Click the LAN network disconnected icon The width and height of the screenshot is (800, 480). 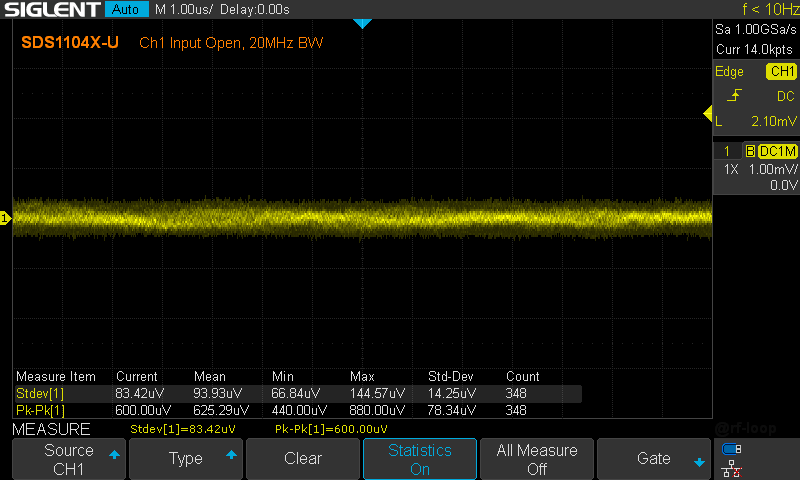pos(732,469)
